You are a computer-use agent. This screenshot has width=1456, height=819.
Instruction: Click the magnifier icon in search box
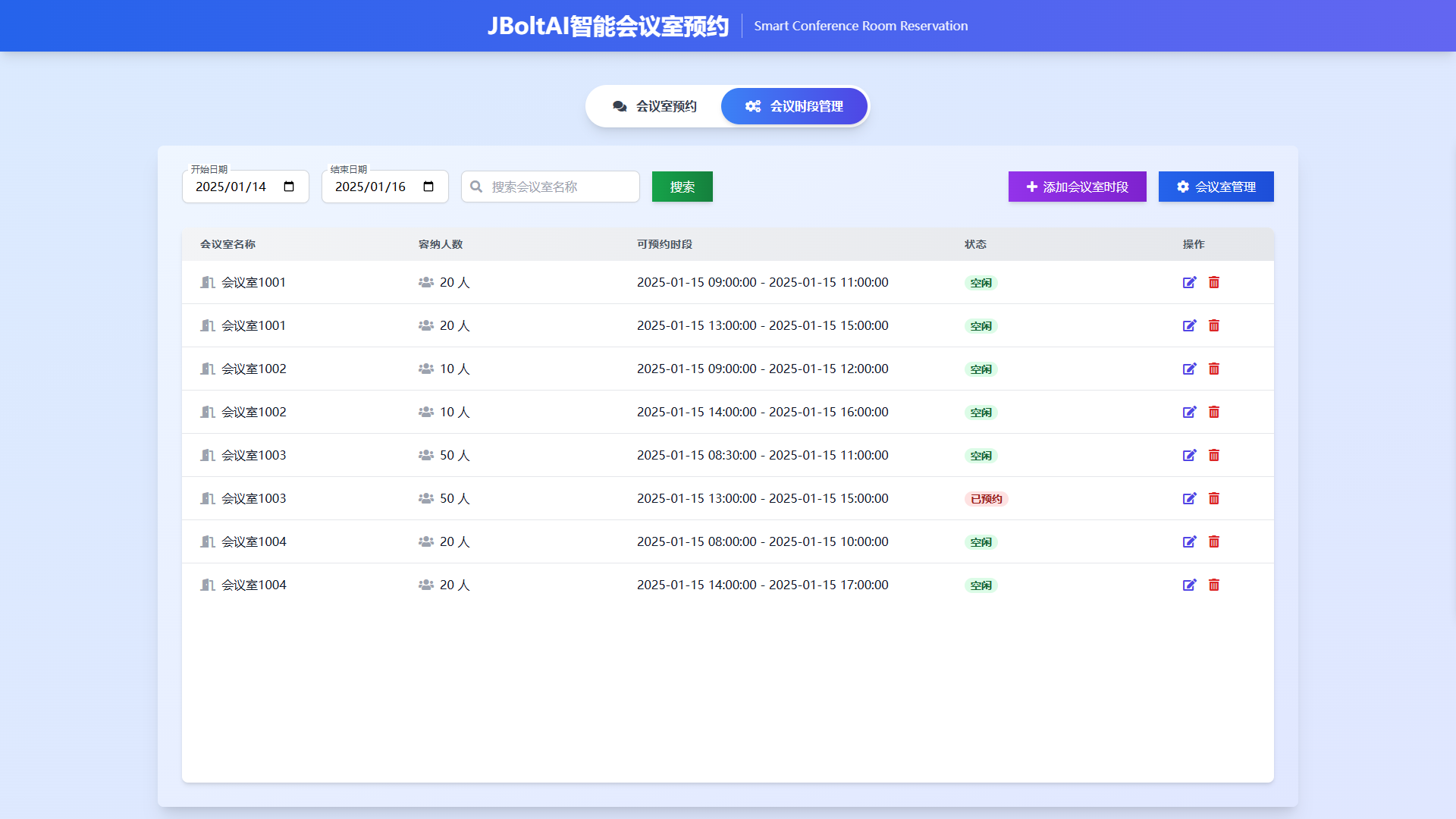point(476,187)
